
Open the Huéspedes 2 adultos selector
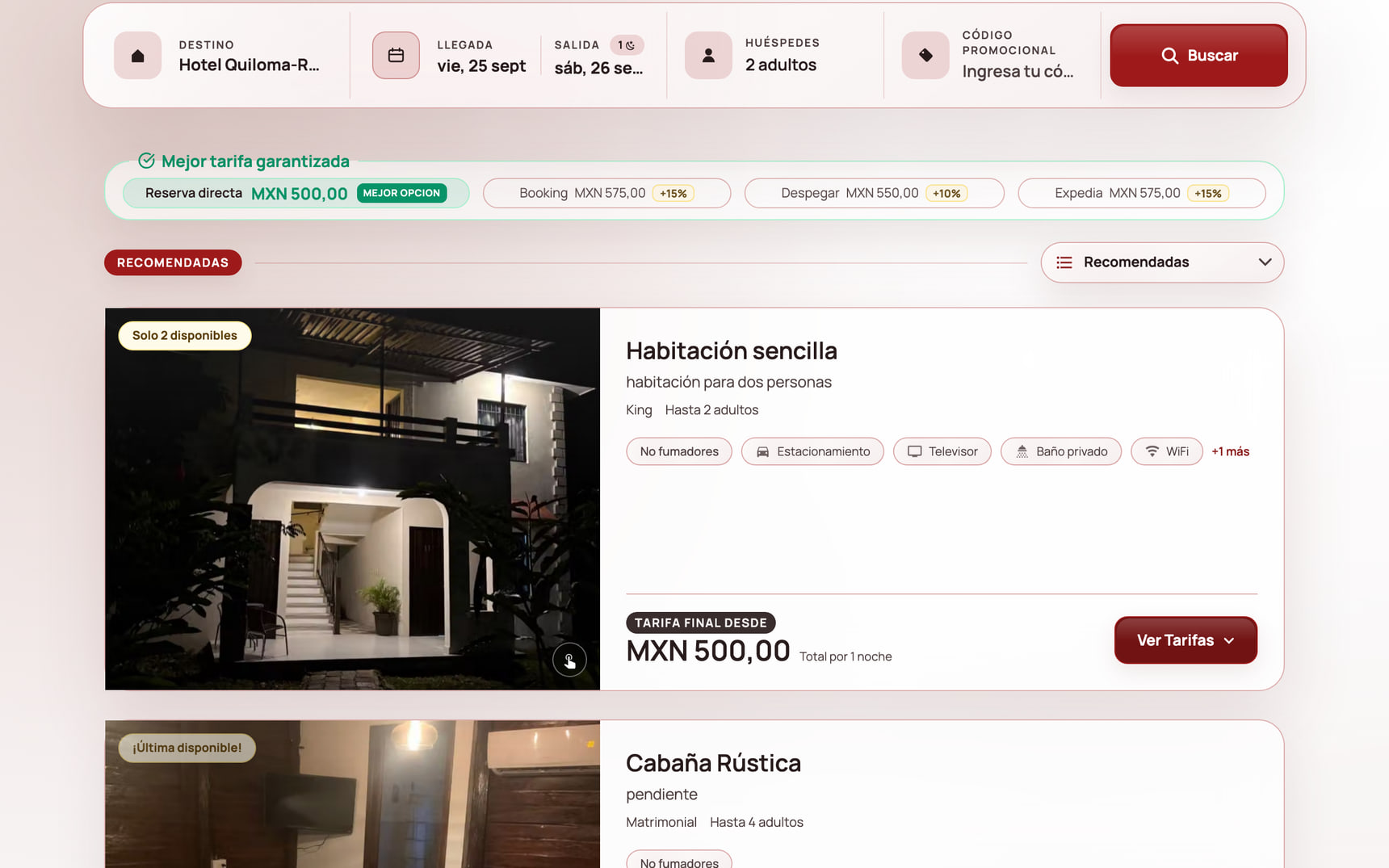coord(780,56)
